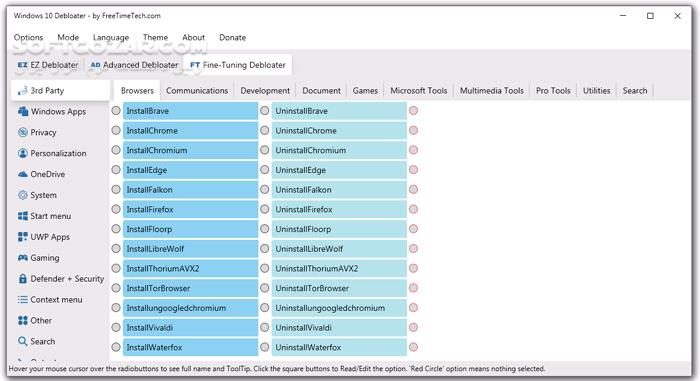Switch to the Games tab
700x381 pixels.
point(365,91)
